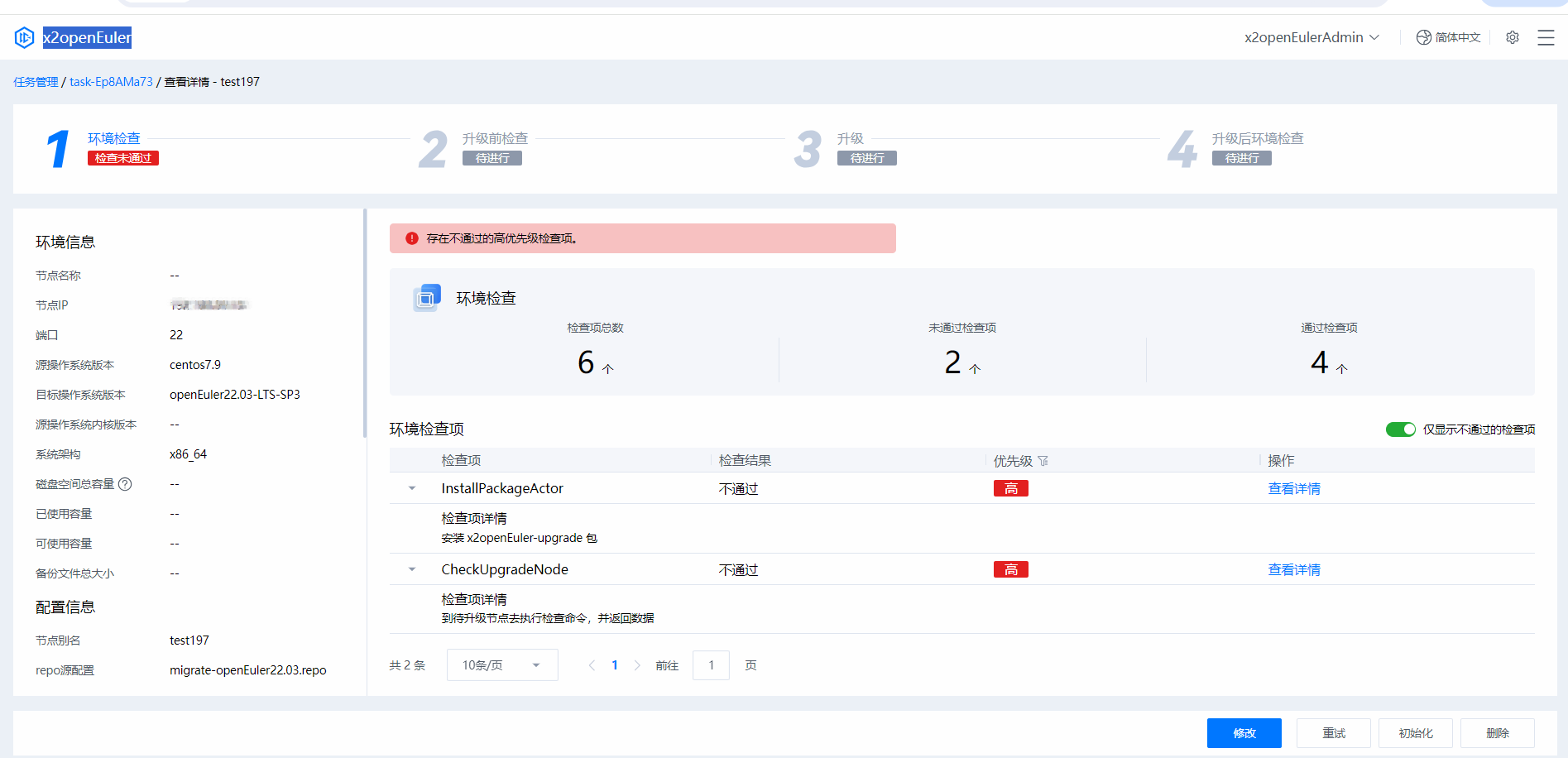Open the 10条/页 page size dropdown
This screenshot has height=758, width=1568.
click(501, 665)
